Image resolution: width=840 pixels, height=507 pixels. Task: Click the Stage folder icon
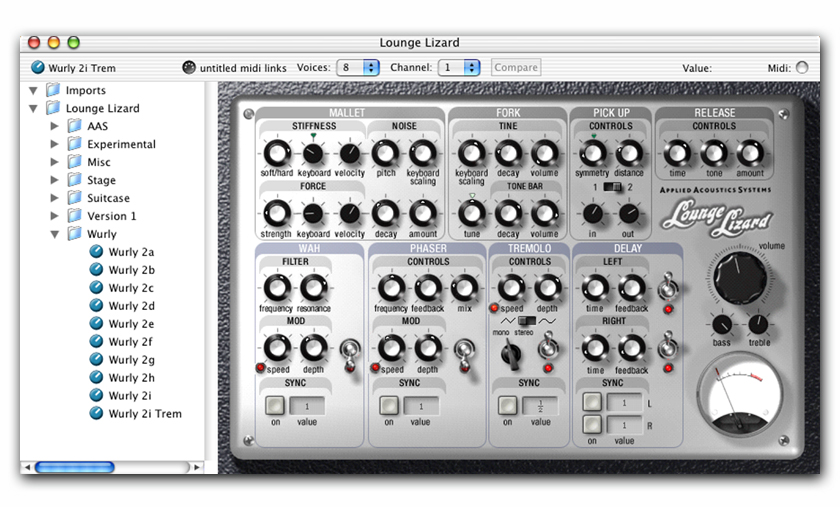click(74, 180)
